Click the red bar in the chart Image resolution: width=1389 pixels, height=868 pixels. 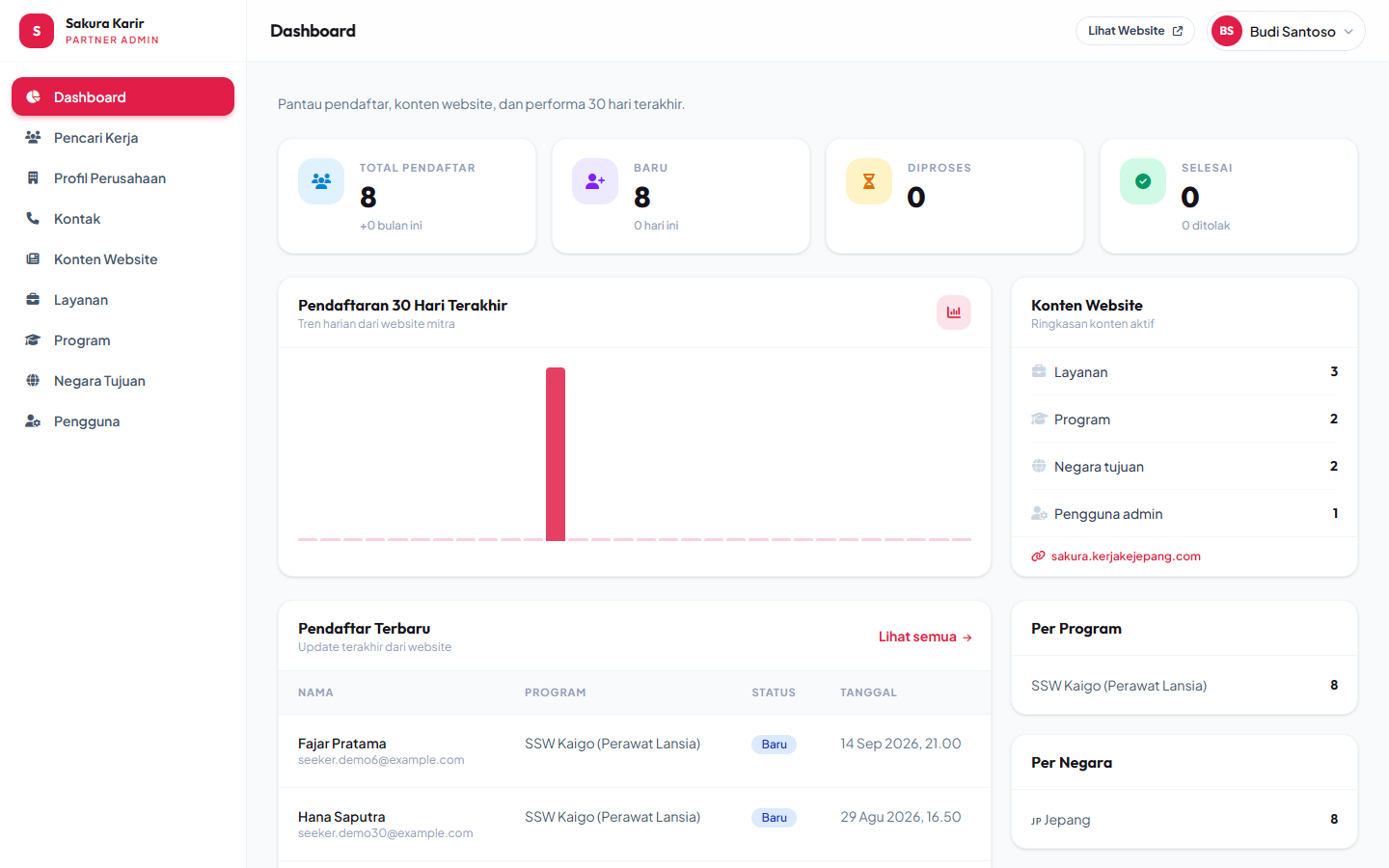(556, 454)
